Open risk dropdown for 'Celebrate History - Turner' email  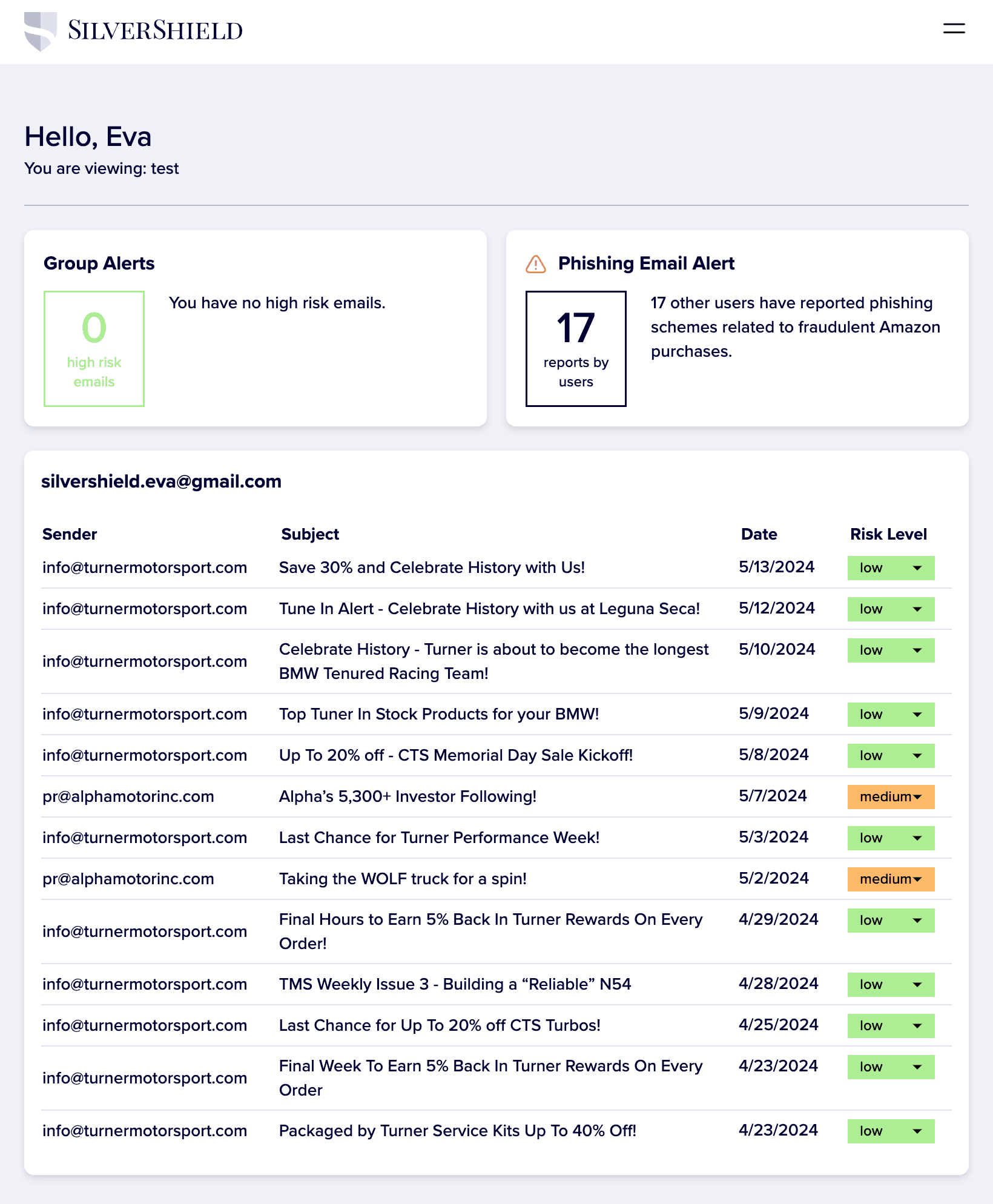point(891,650)
